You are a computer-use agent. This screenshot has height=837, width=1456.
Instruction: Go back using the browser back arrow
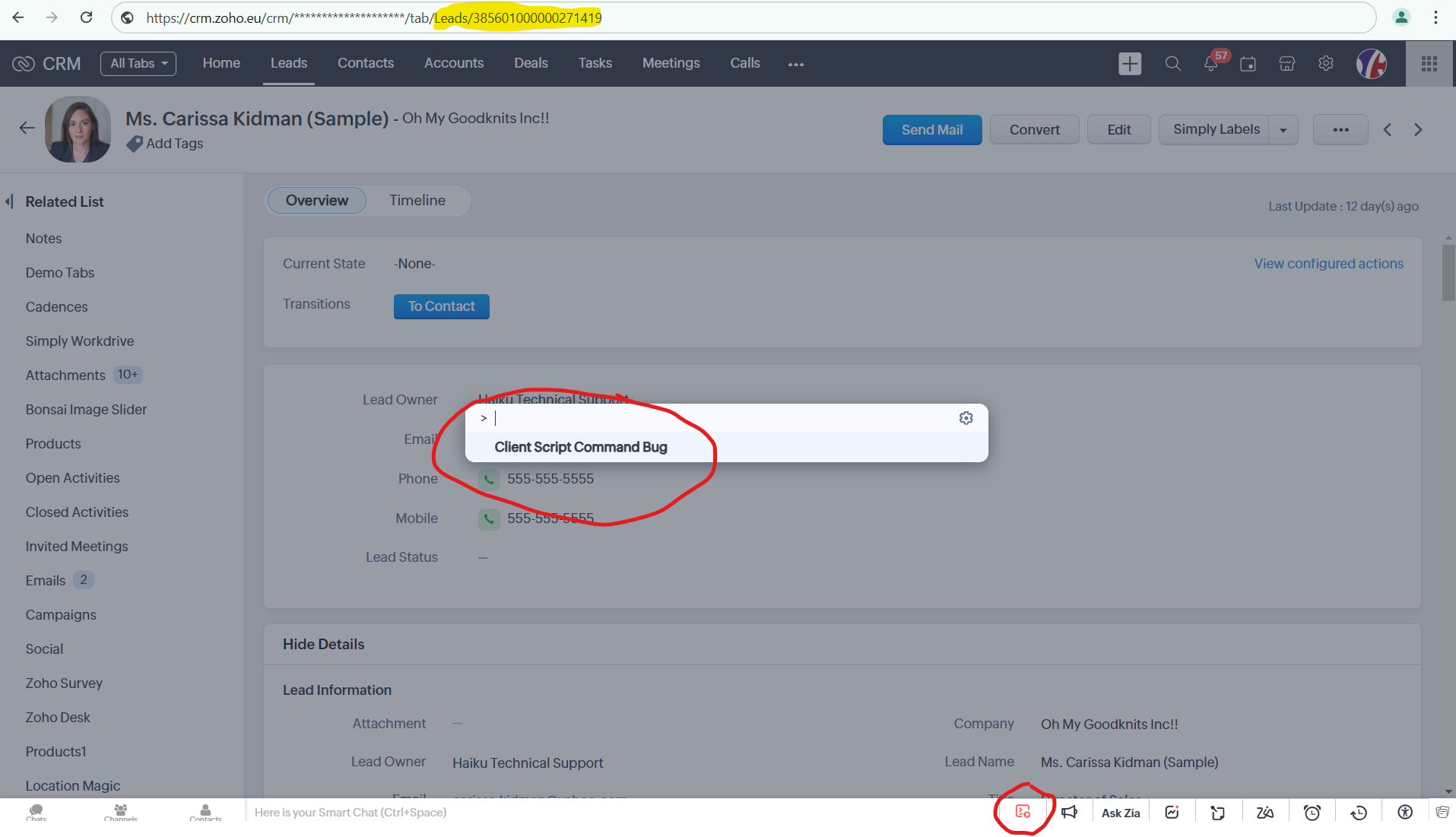point(18,17)
